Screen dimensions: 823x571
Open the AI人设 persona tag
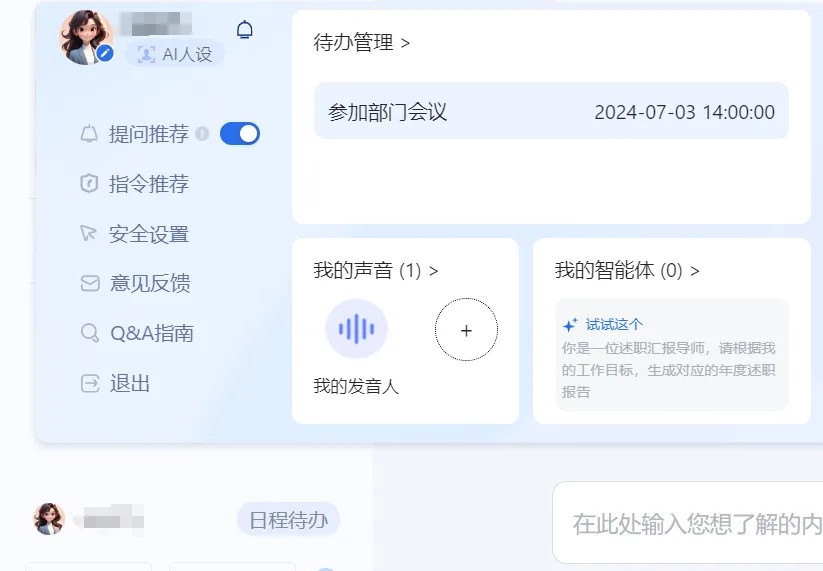[x=176, y=54]
